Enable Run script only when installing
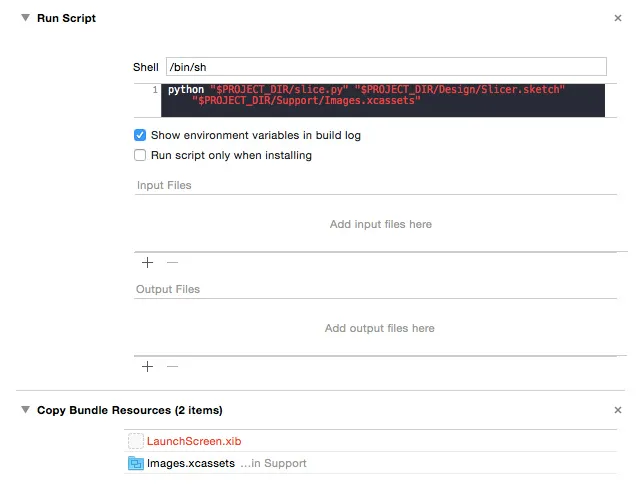640x496 pixels. (x=141, y=156)
